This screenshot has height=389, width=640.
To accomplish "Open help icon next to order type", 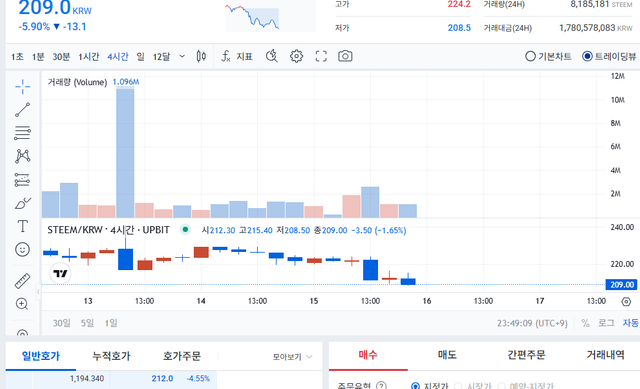I will pyautogui.click(x=381, y=386).
